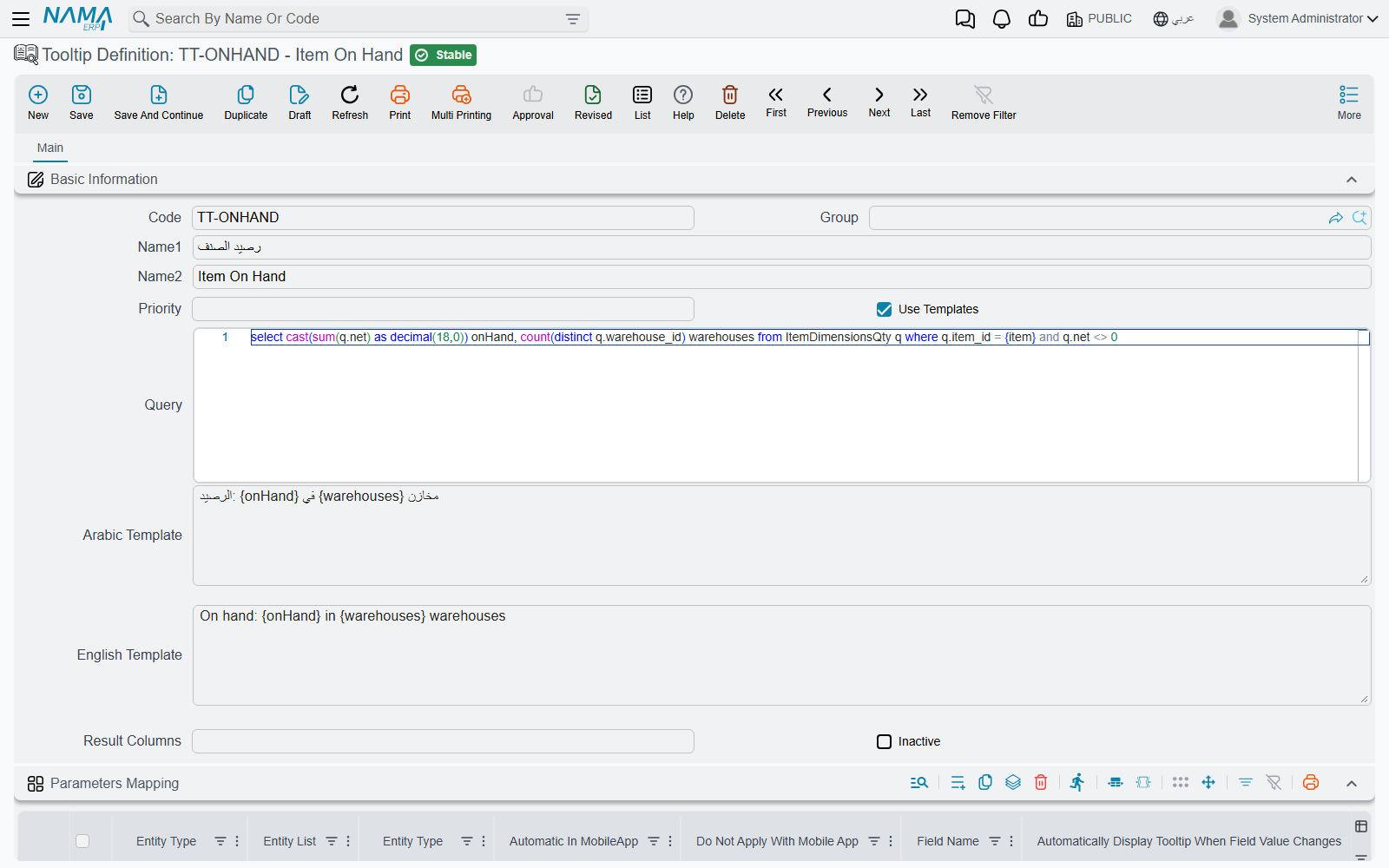Viewport: 1389px width, 868px height.
Task: Delete the current record
Action: tap(730, 95)
